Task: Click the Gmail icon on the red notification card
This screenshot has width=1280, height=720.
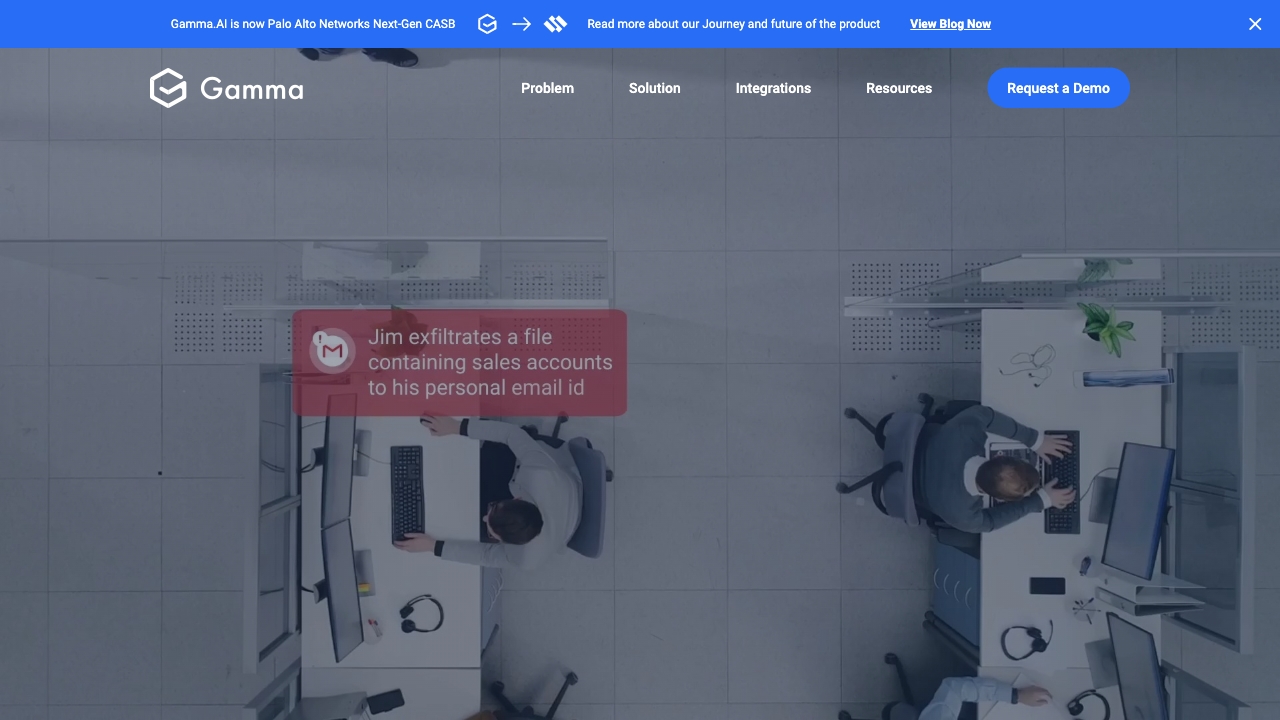Action: [x=333, y=351]
